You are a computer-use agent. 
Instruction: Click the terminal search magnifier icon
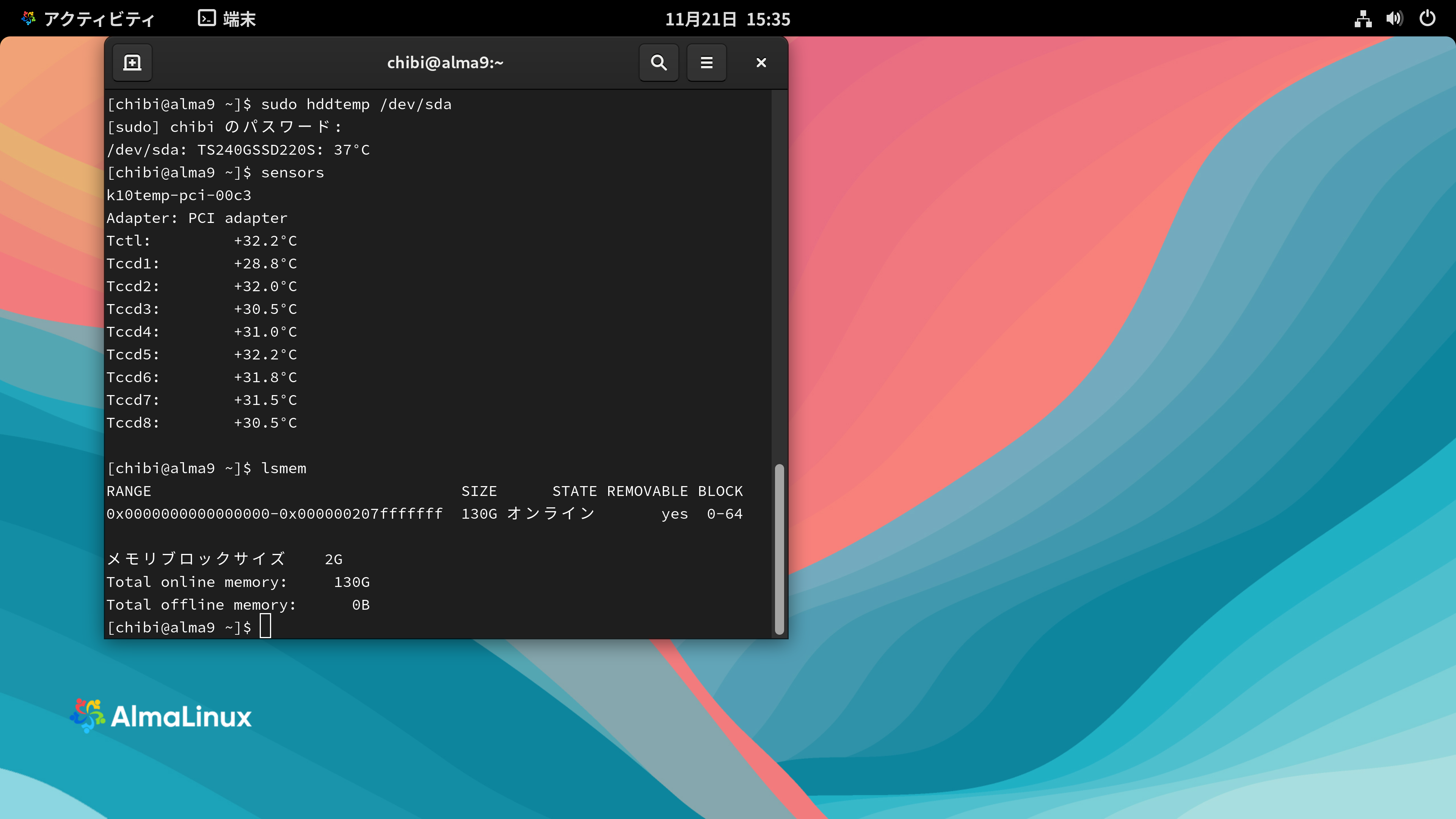point(659,63)
